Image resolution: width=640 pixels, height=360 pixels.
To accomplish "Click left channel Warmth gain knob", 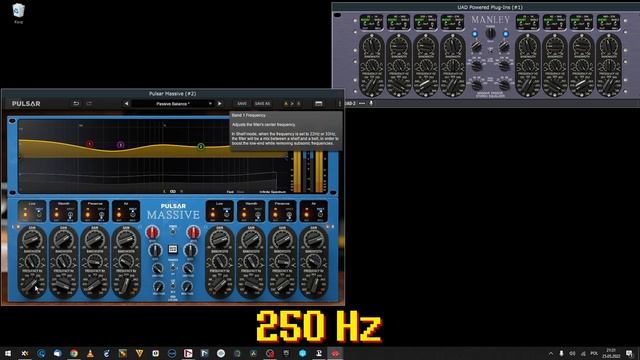I will [x=63, y=239].
